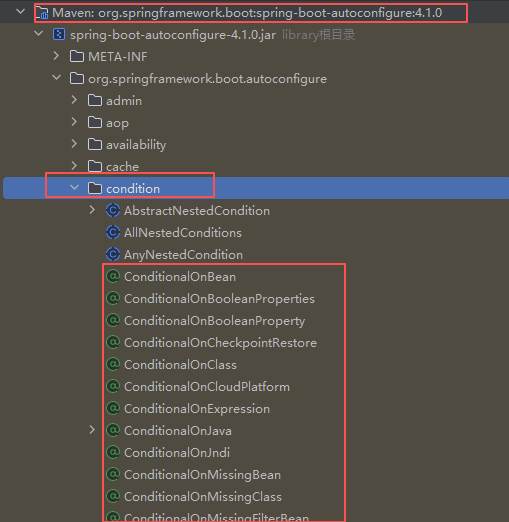509x522 pixels.
Task: Open the ConditionalOnBean annotation
Action: (x=180, y=277)
